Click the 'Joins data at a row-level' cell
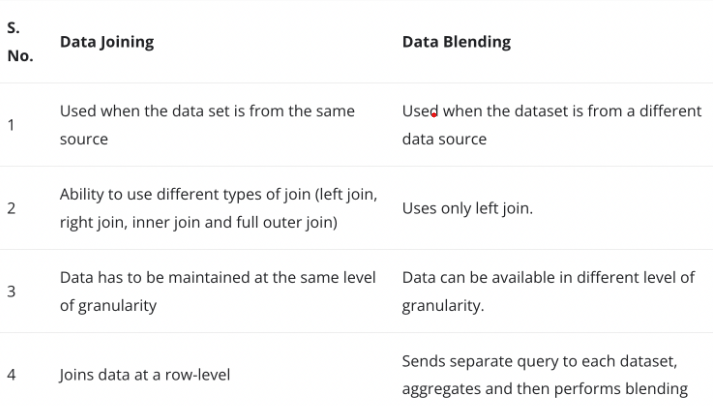 coord(144,375)
